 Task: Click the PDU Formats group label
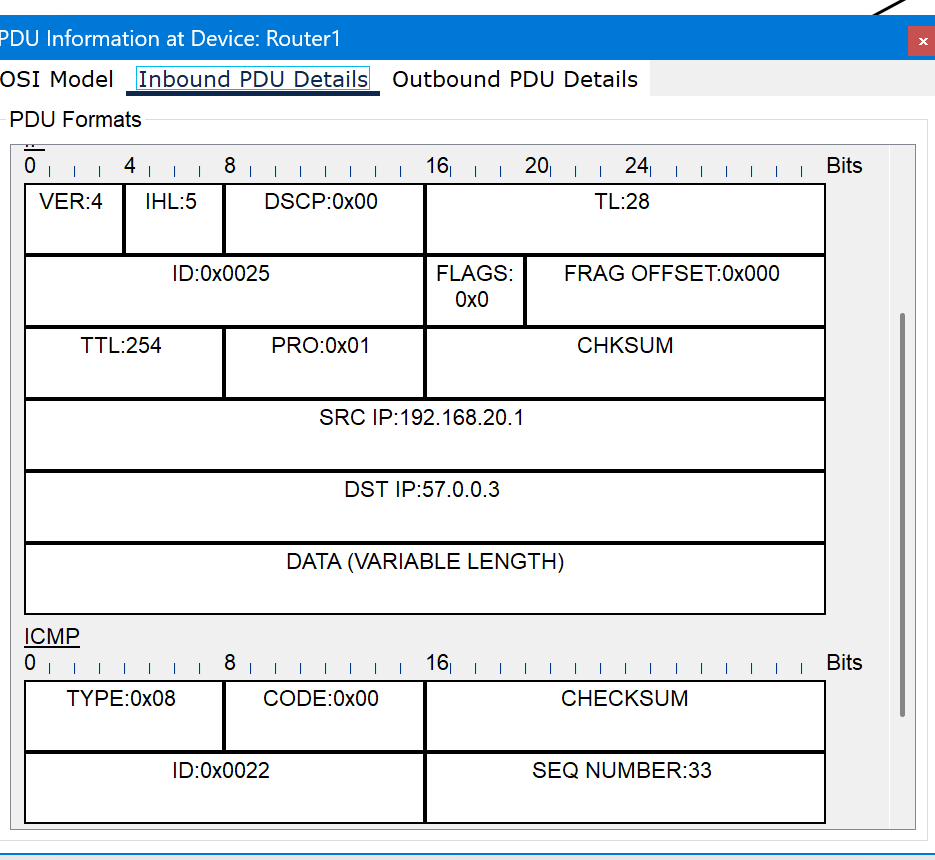pos(75,119)
